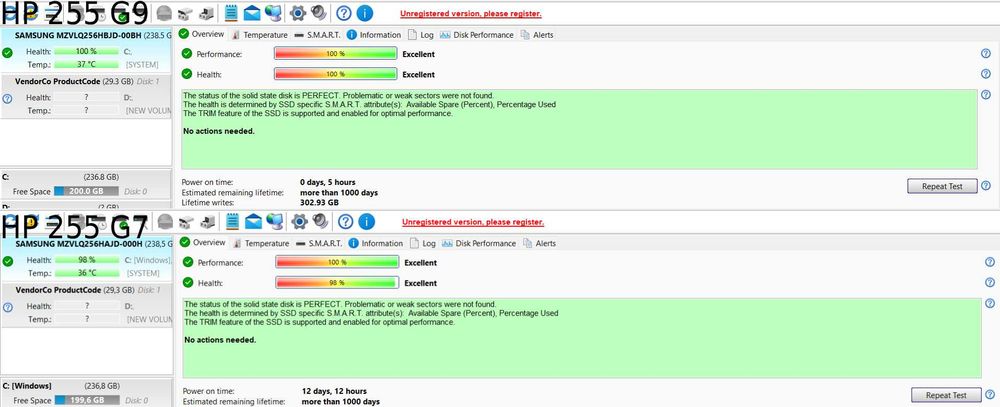Click help icon beside lower Performance Excellent row
This screenshot has height=407, width=1000.
pos(990,262)
